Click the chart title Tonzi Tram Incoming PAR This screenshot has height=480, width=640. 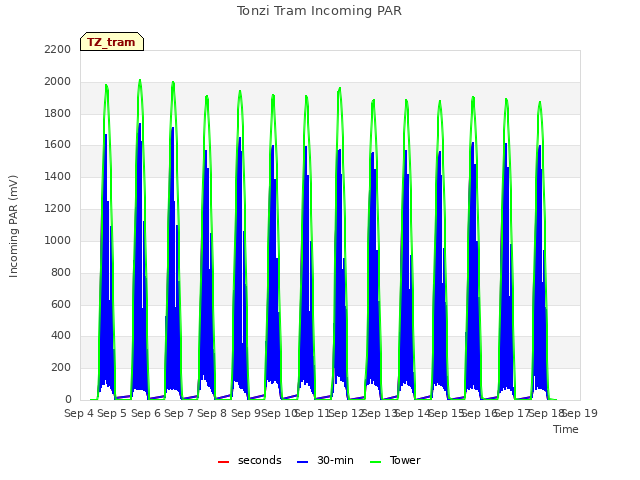[x=319, y=11]
